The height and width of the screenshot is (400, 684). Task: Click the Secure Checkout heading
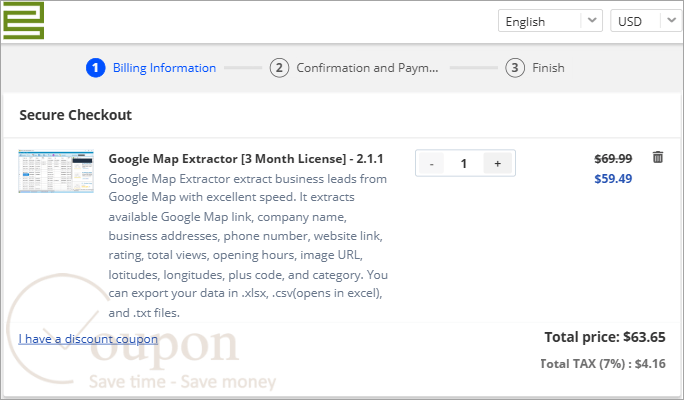point(75,115)
